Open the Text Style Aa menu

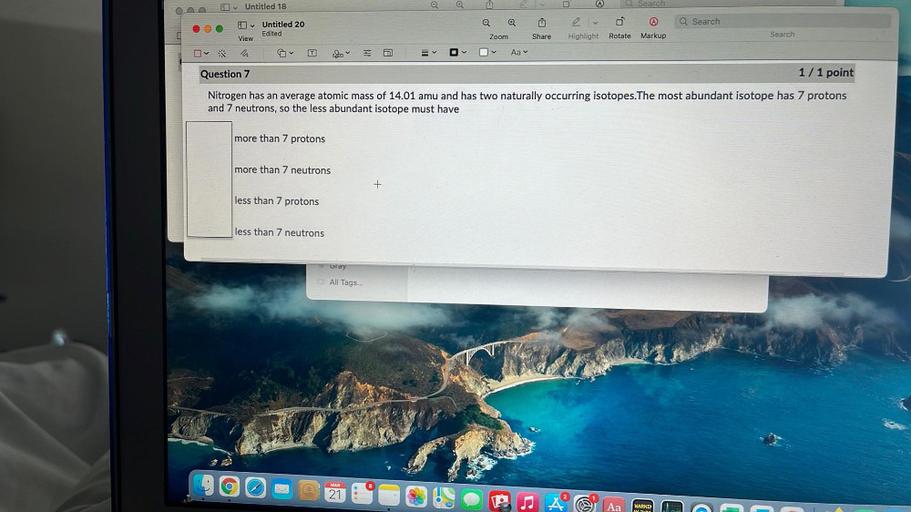(519, 52)
